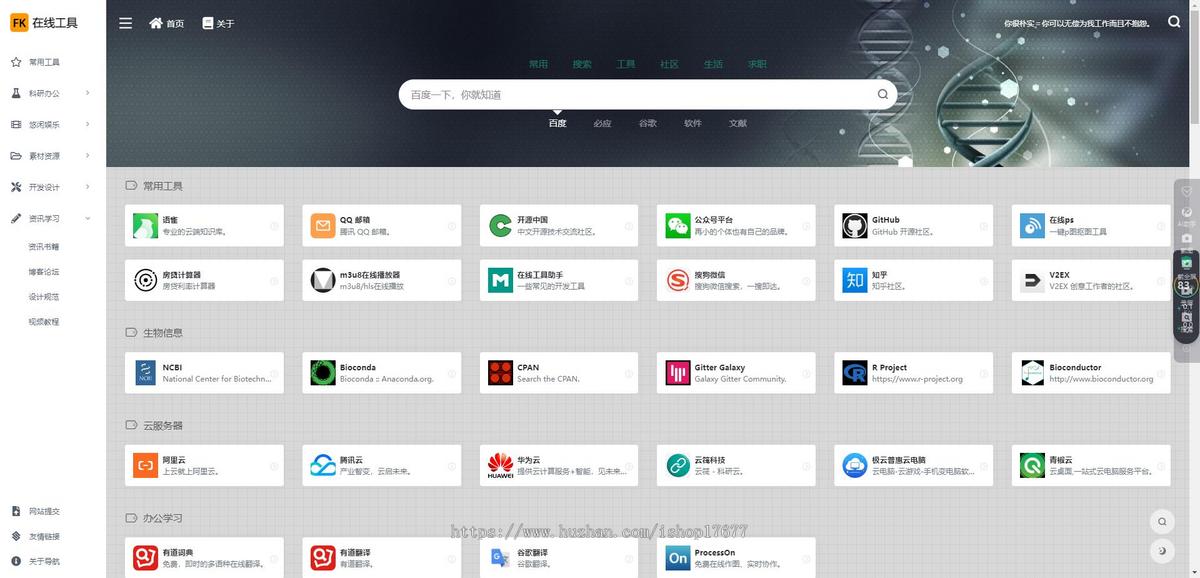This screenshot has height=578, width=1200.
Task: Open the 华为云 card
Action: point(559,465)
